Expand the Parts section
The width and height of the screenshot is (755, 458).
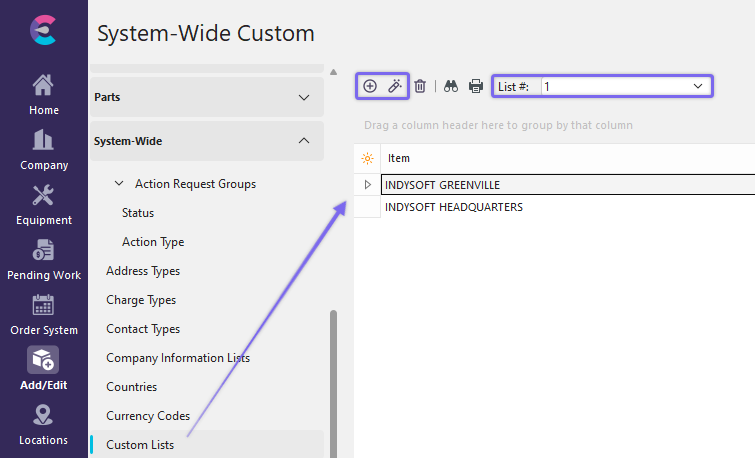[304, 97]
